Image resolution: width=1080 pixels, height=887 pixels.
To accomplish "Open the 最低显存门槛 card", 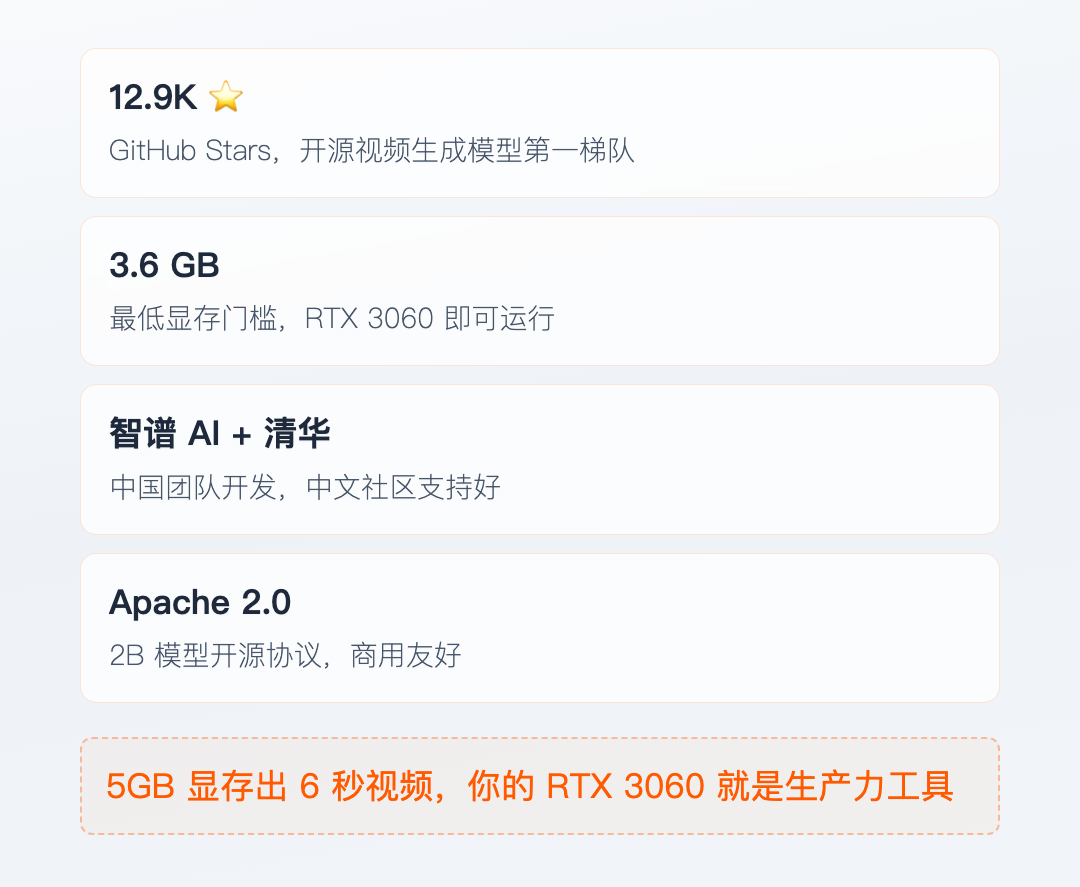I will (540, 291).
